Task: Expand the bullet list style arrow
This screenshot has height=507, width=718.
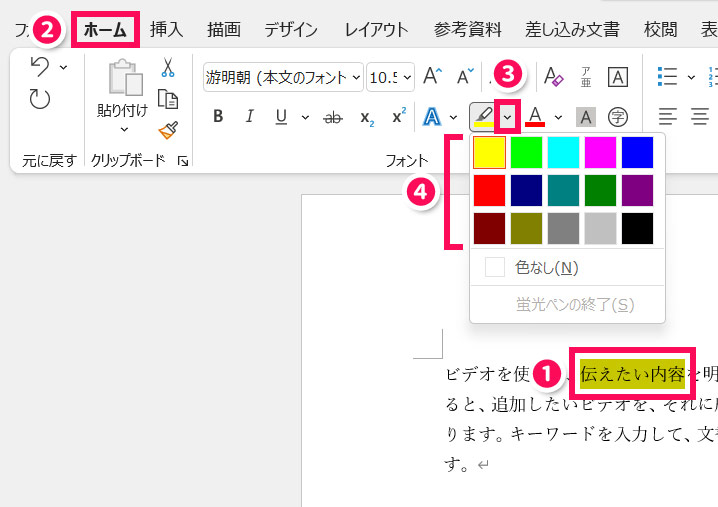Action: tap(691, 77)
